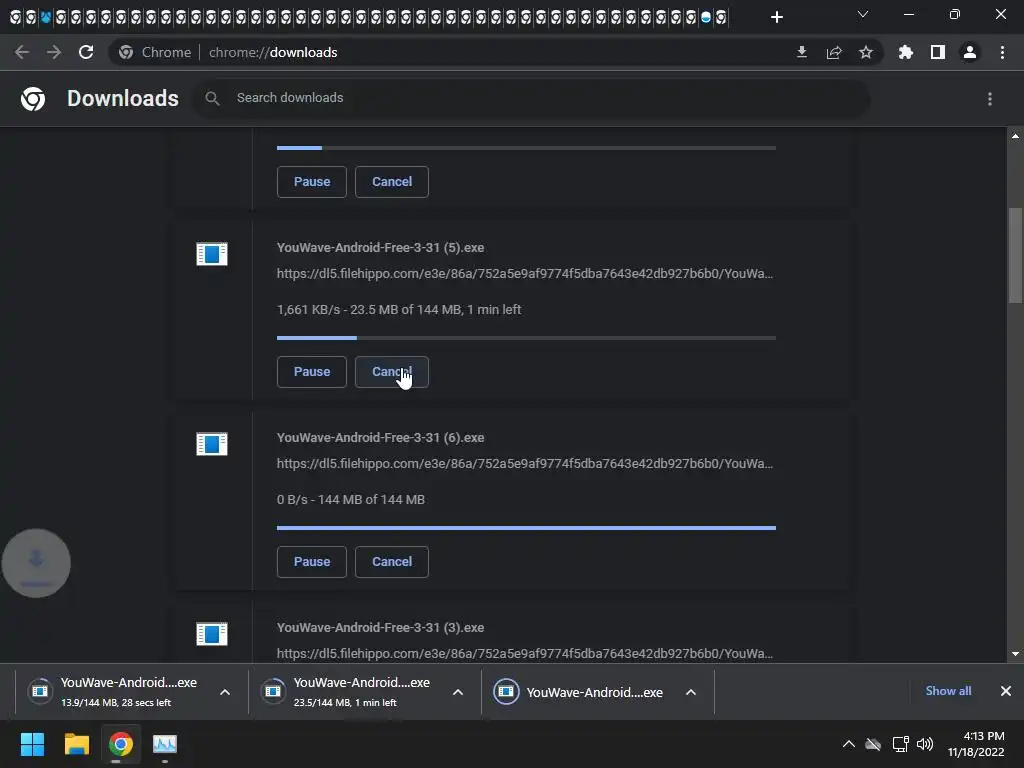Image resolution: width=1024 pixels, height=768 pixels.
Task: Click the scrollbar up arrow
Action: point(1015,136)
